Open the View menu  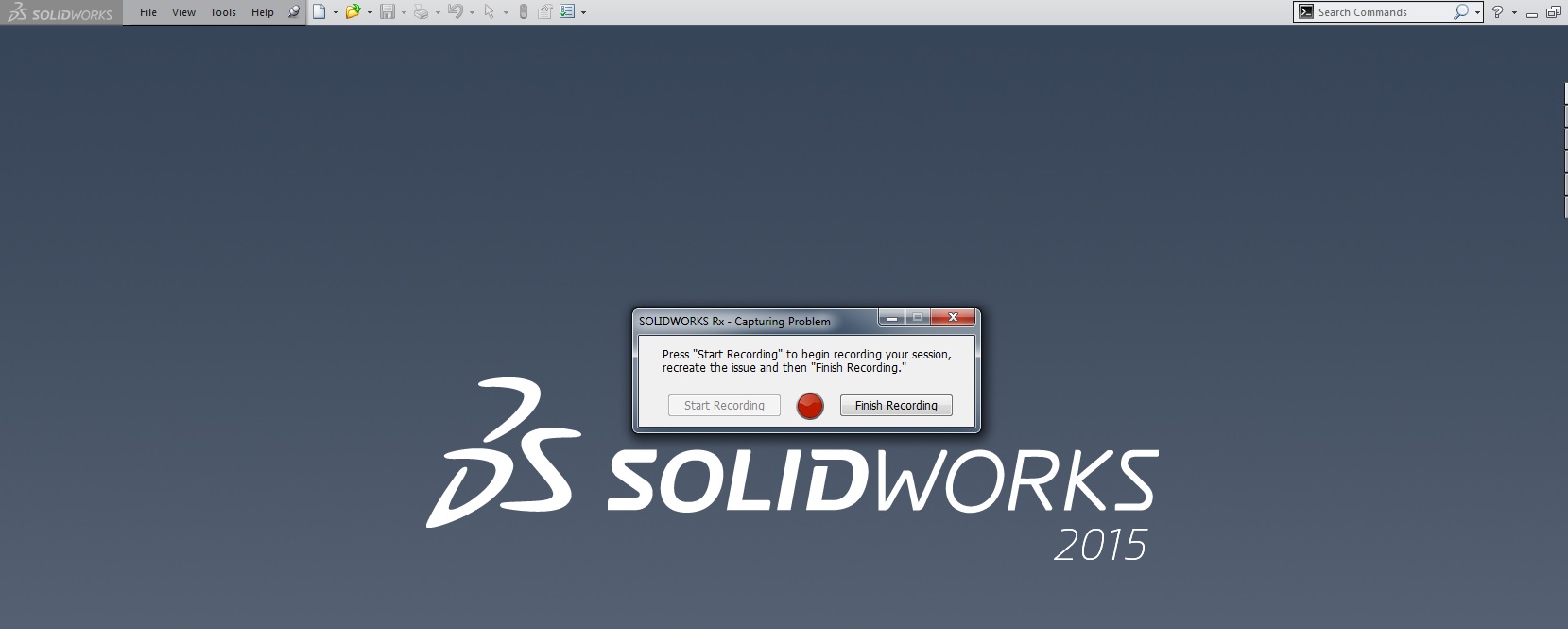[x=183, y=12]
